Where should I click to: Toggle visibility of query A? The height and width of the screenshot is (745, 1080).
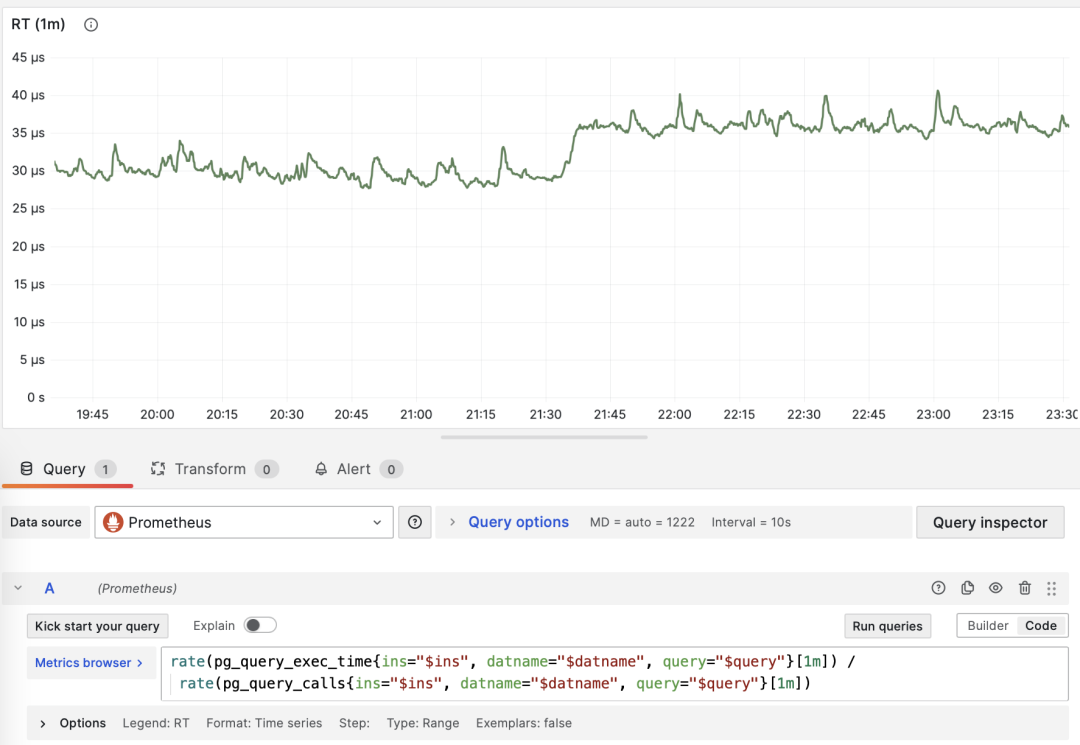click(995, 588)
